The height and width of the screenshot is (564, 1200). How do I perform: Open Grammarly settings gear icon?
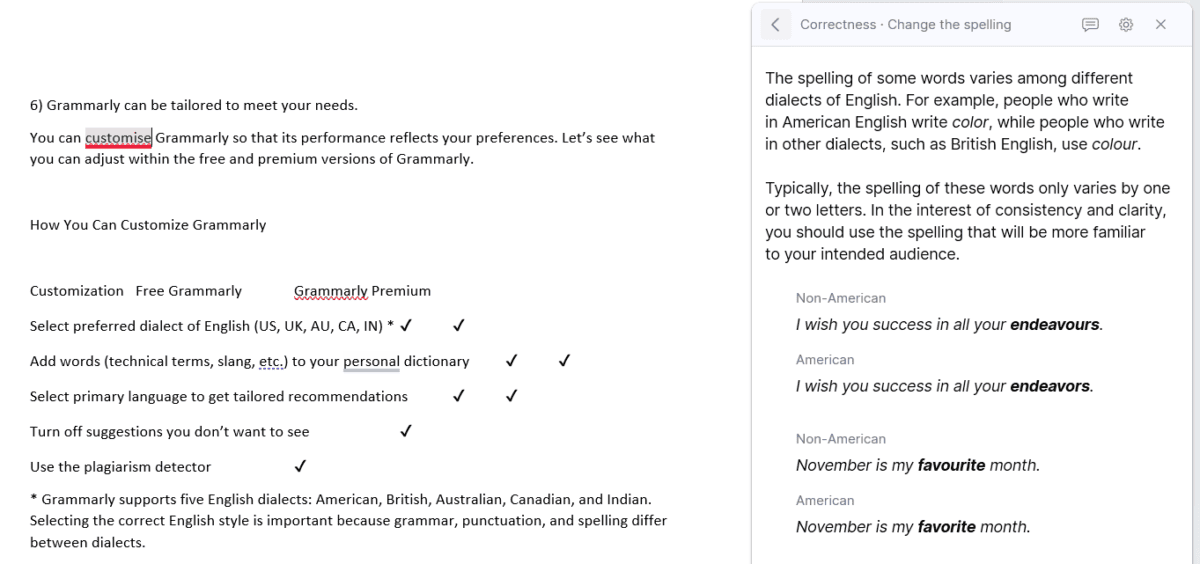click(x=1126, y=25)
